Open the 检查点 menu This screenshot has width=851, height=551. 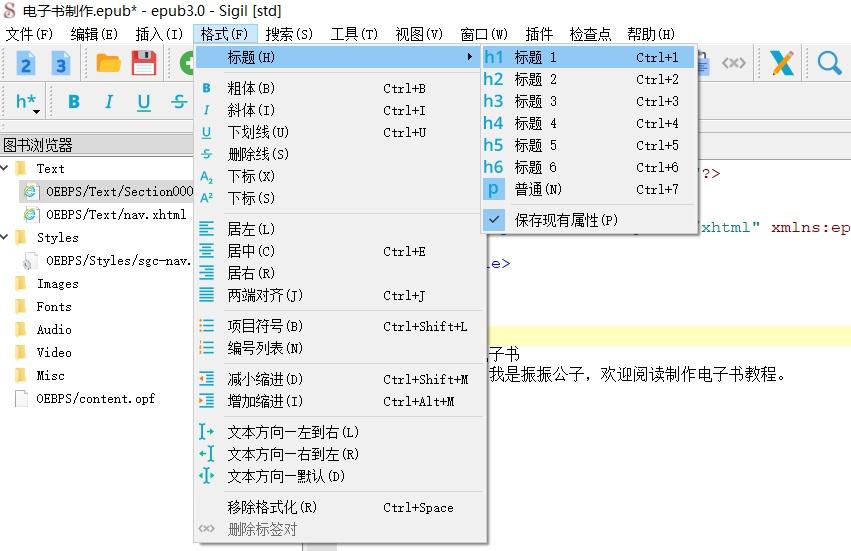tap(590, 34)
